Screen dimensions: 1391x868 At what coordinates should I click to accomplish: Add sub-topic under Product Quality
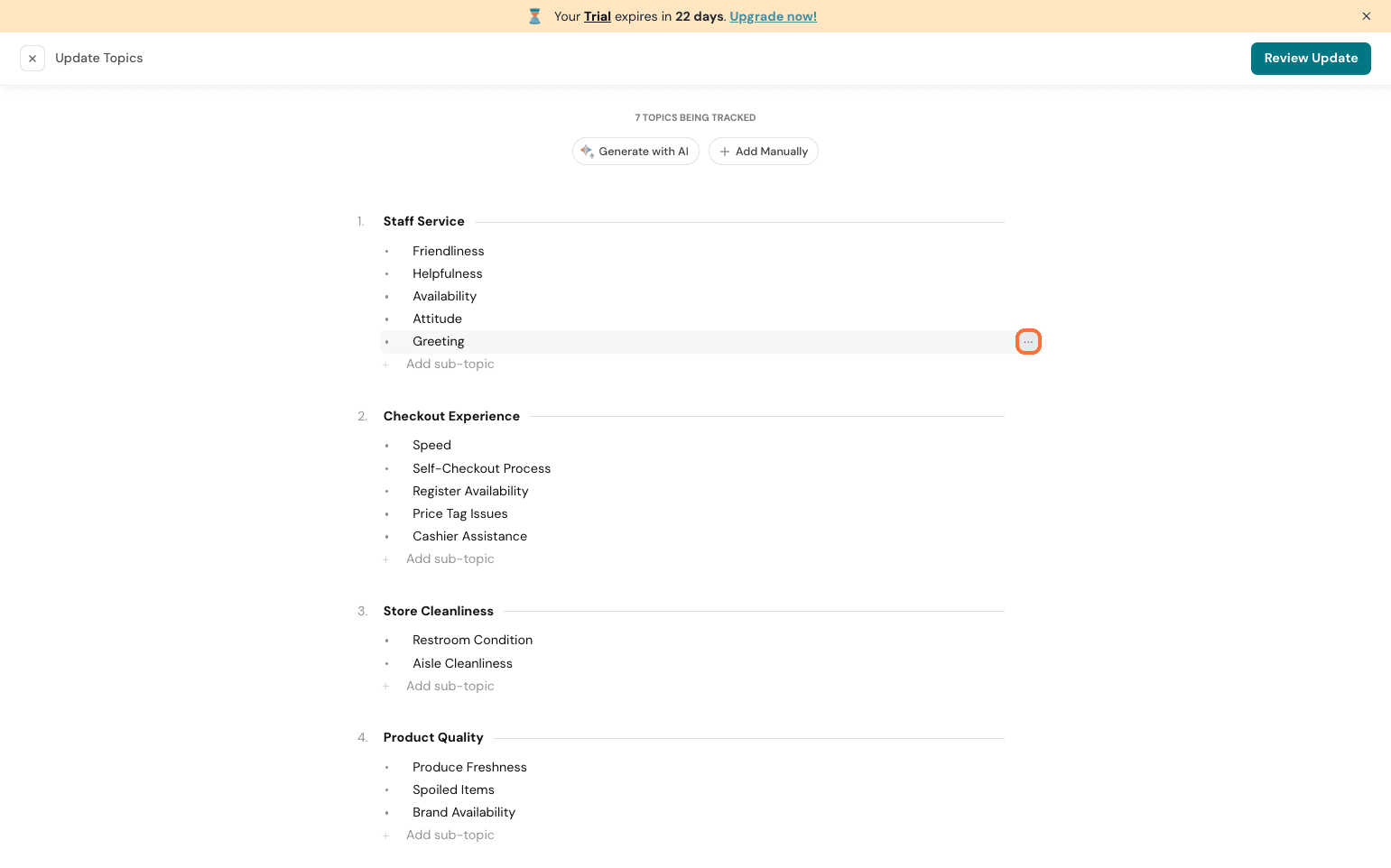[450, 836]
